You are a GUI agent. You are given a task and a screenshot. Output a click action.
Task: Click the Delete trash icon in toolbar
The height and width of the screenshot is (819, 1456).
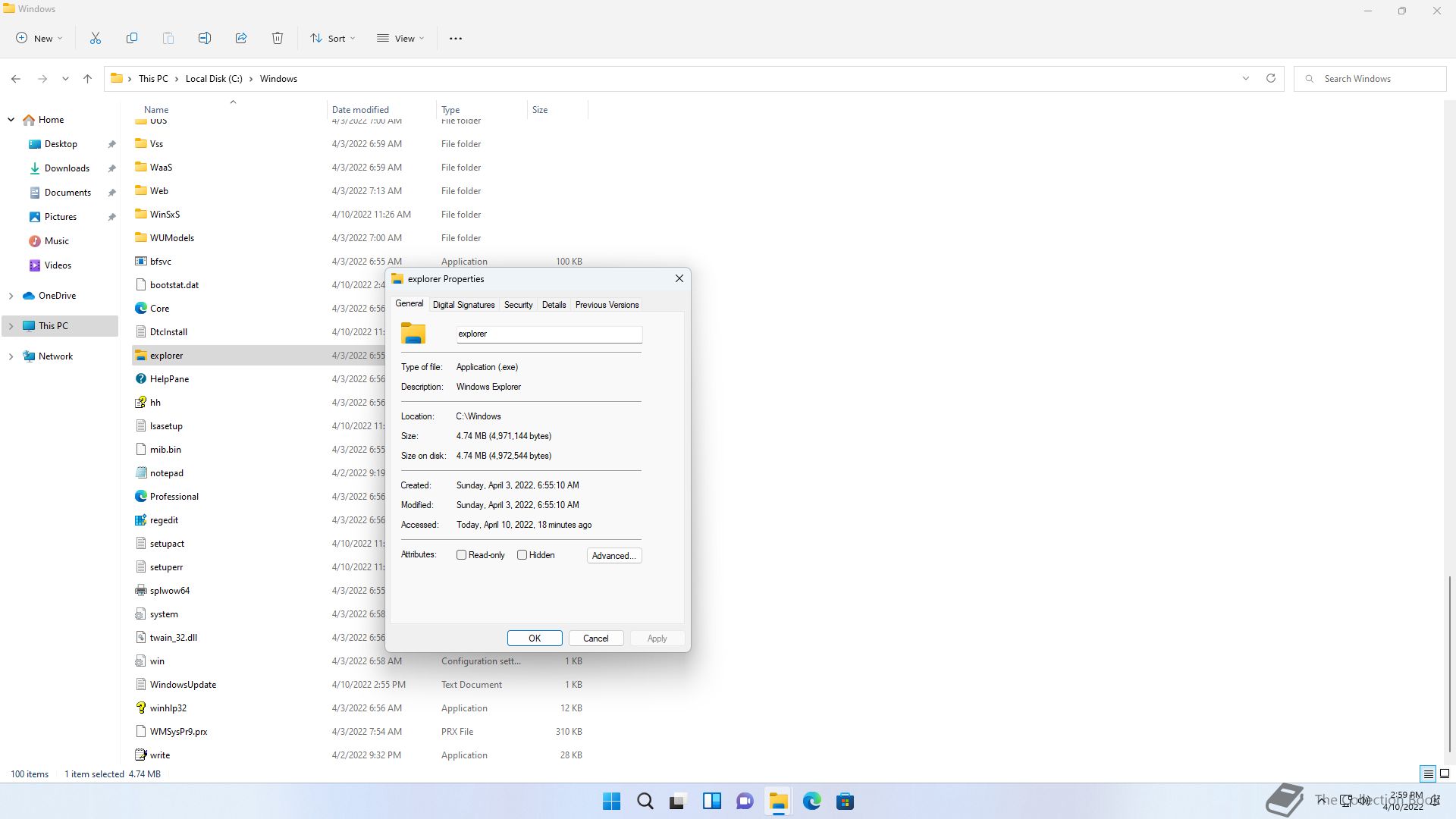coord(278,38)
